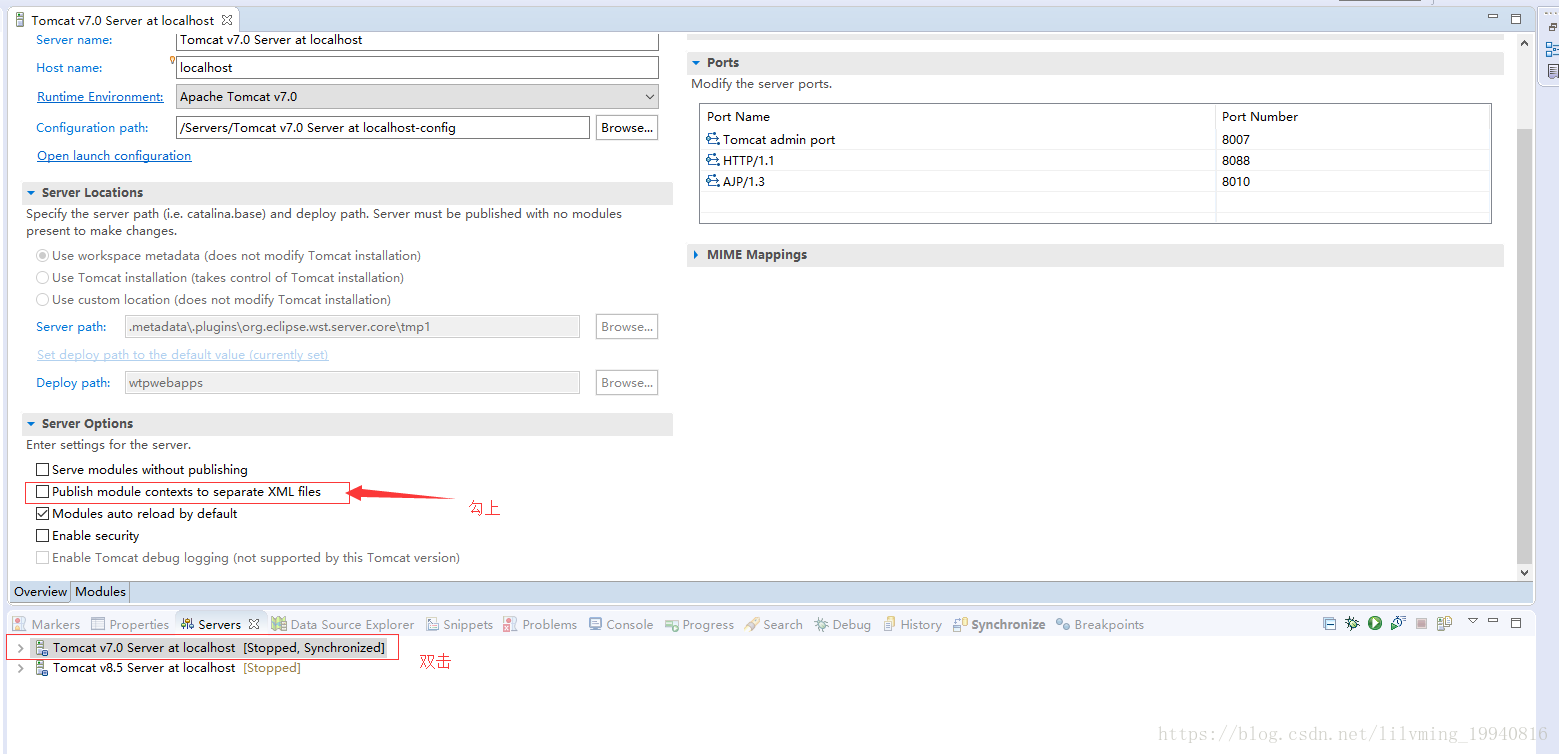The image size is (1559, 754).
Task: Close the Servers view tab
Action: [x=254, y=624]
